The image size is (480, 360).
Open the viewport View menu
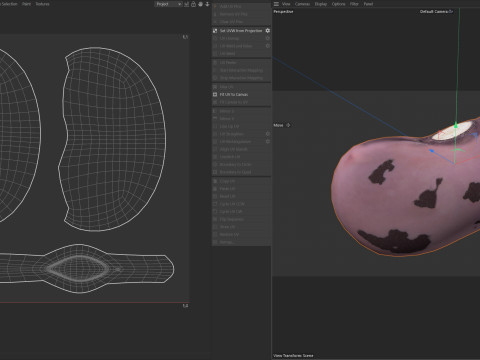(x=286, y=4)
